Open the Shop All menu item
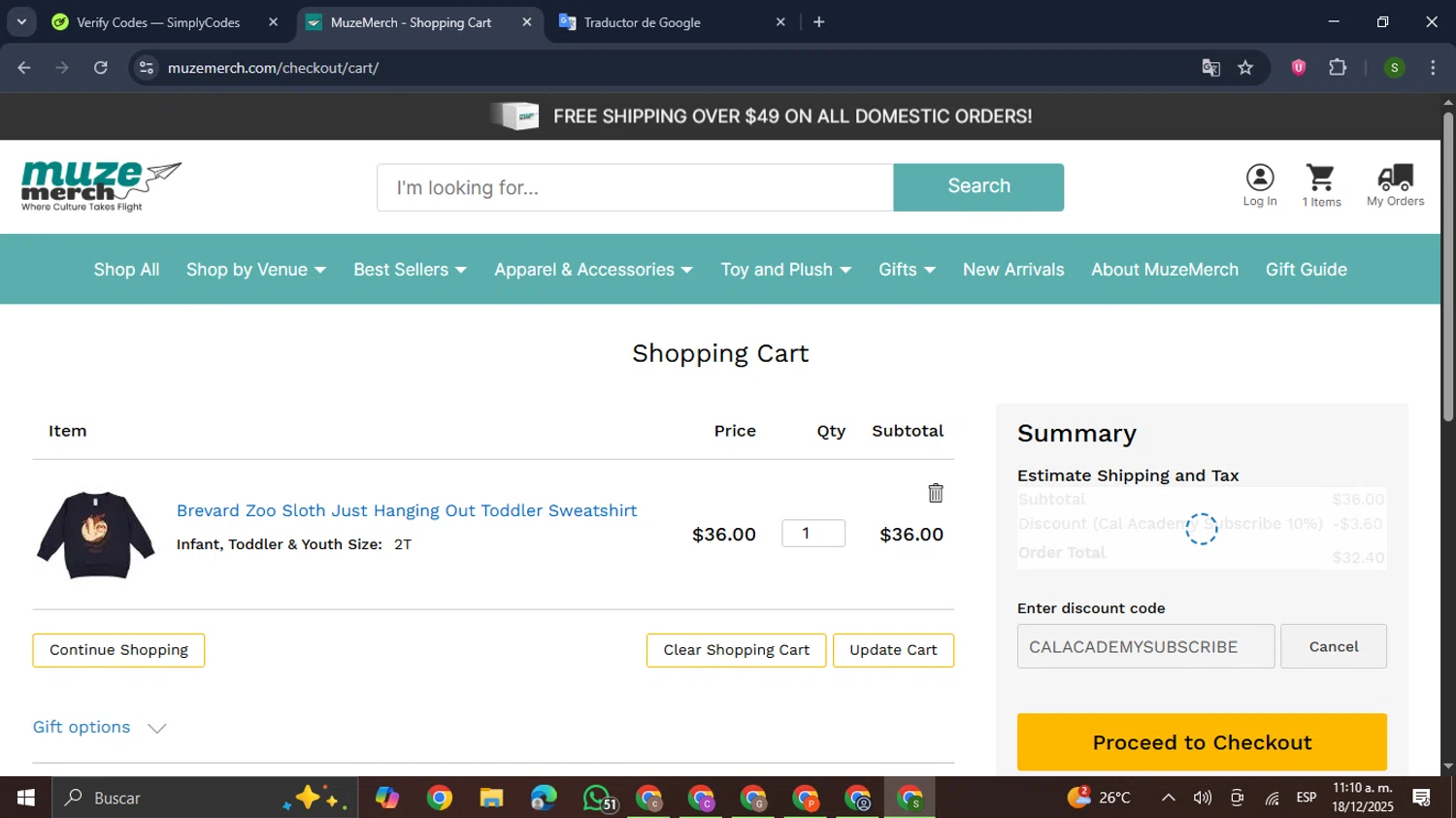Screen dimensions: 1456x818 [x=126, y=270]
